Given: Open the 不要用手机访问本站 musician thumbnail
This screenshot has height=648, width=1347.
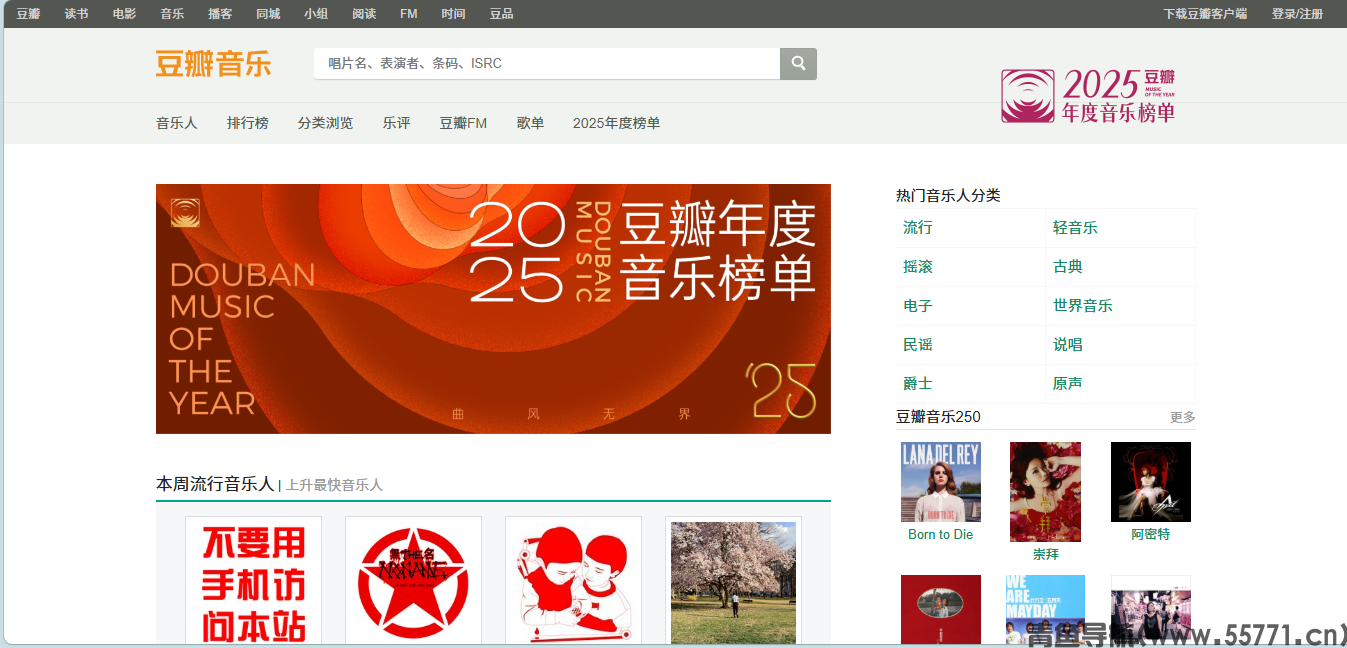Looking at the screenshot, I should 253,582.
